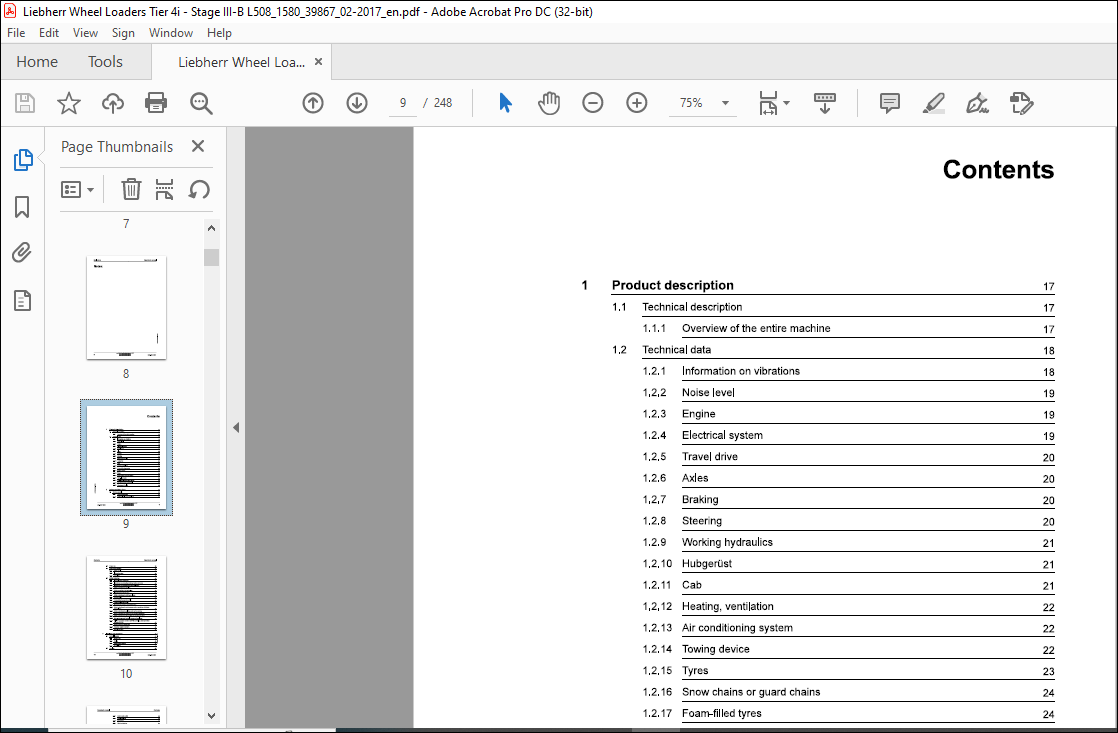The height and width of the screenshot is (733, 1118).
Task: Select the page 8 thumbnail
Action: [x=126, y=308]
